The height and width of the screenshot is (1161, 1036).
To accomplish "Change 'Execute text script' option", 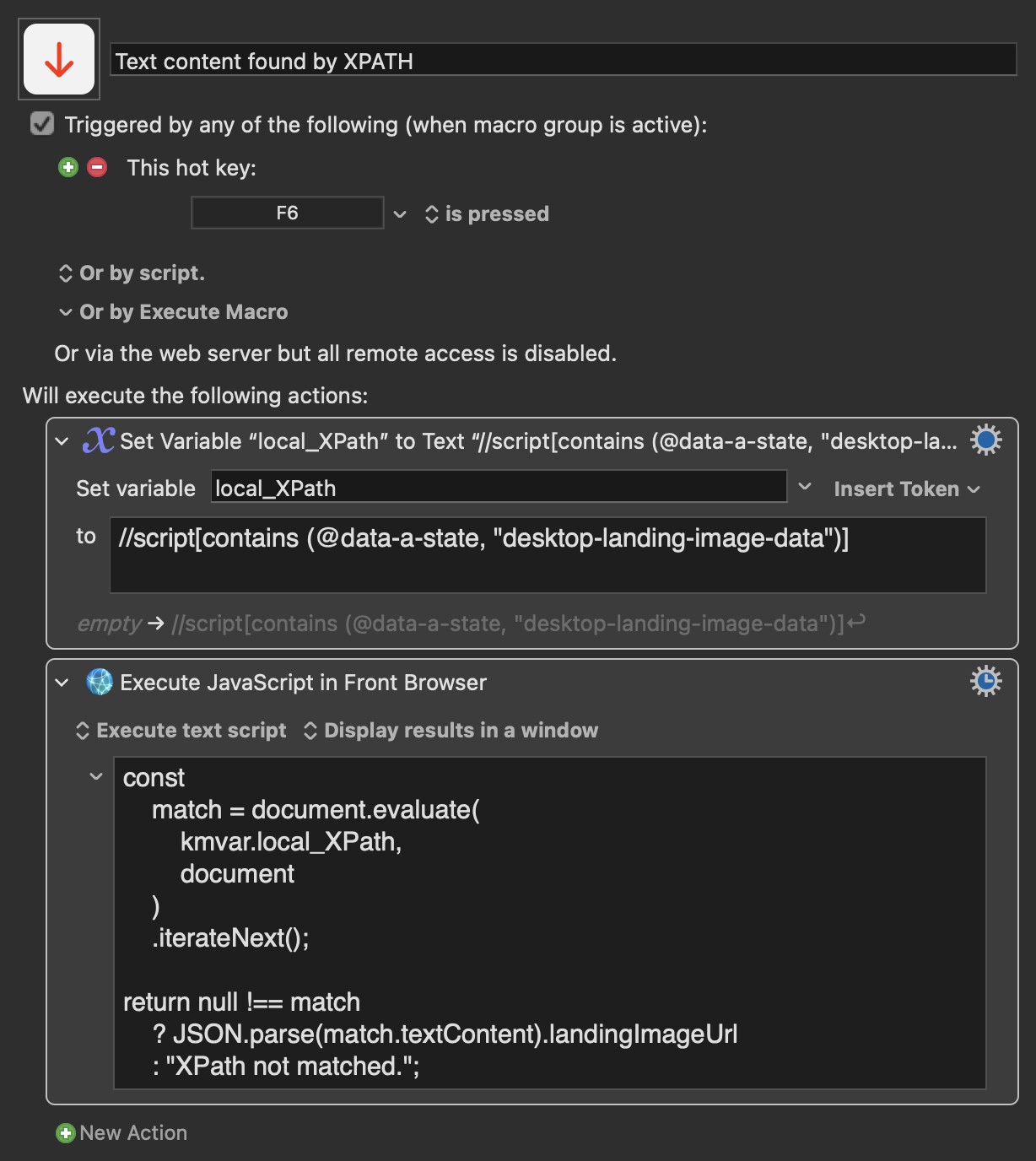I will click(181, 731).
